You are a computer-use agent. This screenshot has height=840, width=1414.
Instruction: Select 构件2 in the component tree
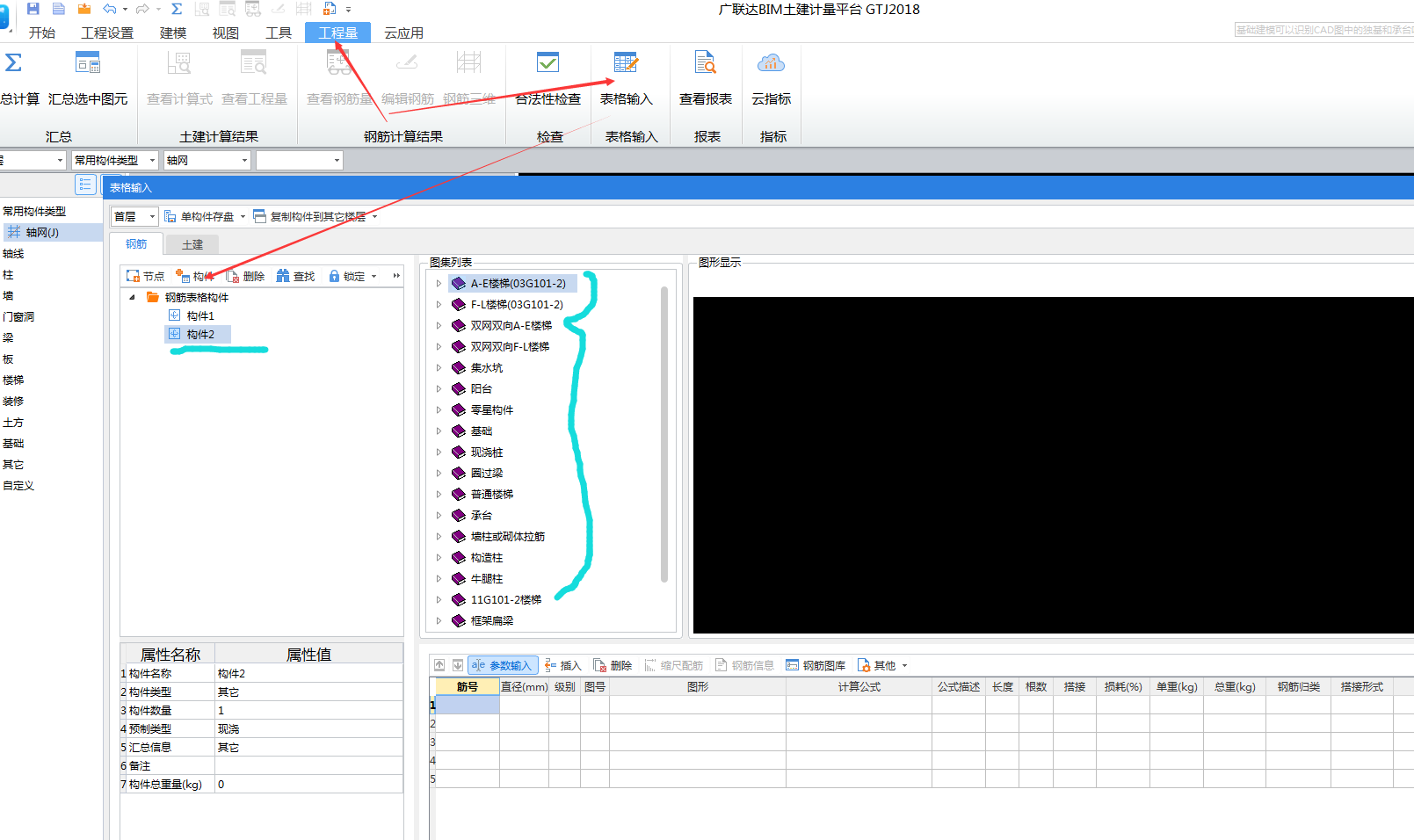(199, 334)
